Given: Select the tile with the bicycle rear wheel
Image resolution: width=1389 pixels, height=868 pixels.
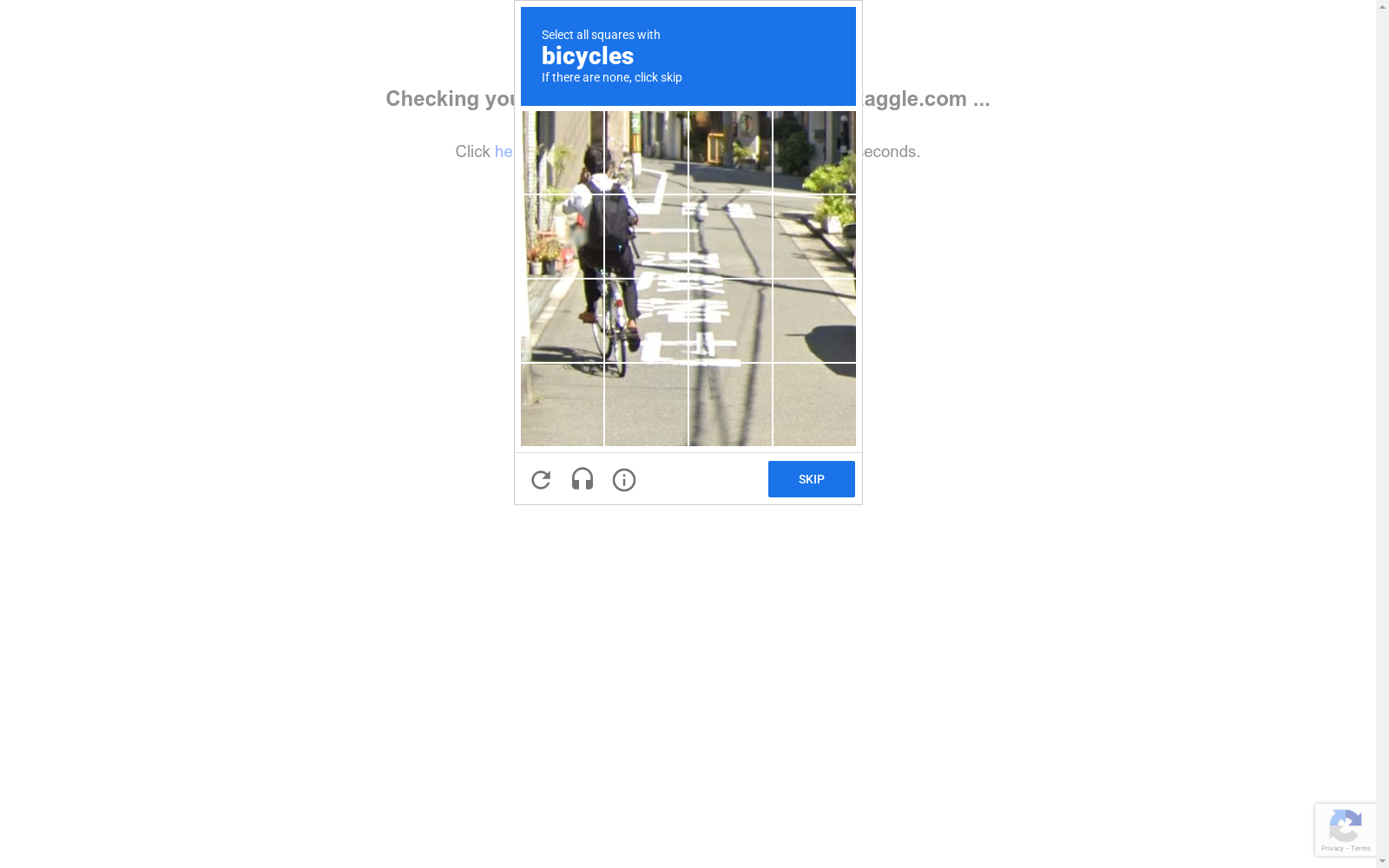Looking at the screenshot, I should click(647, 320).
